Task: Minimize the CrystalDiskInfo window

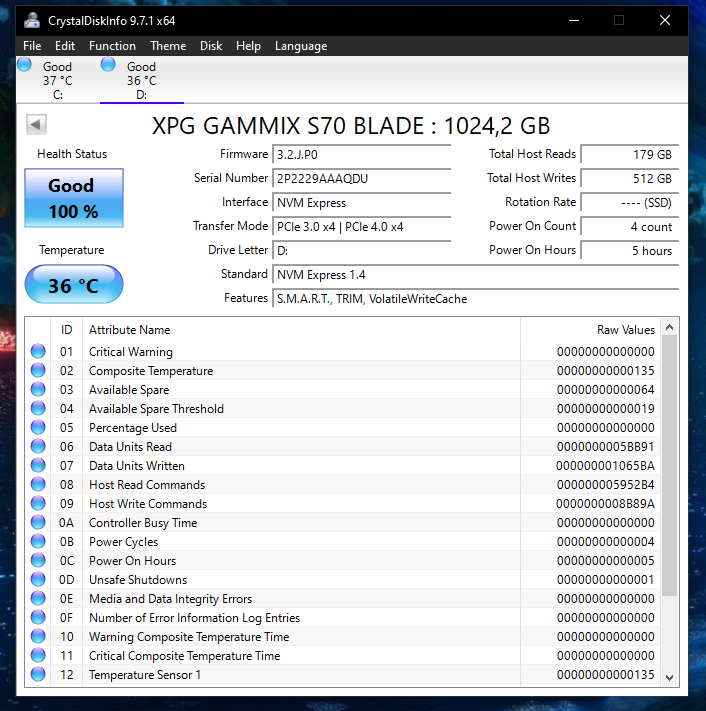Action: click(x=574, y=20)
